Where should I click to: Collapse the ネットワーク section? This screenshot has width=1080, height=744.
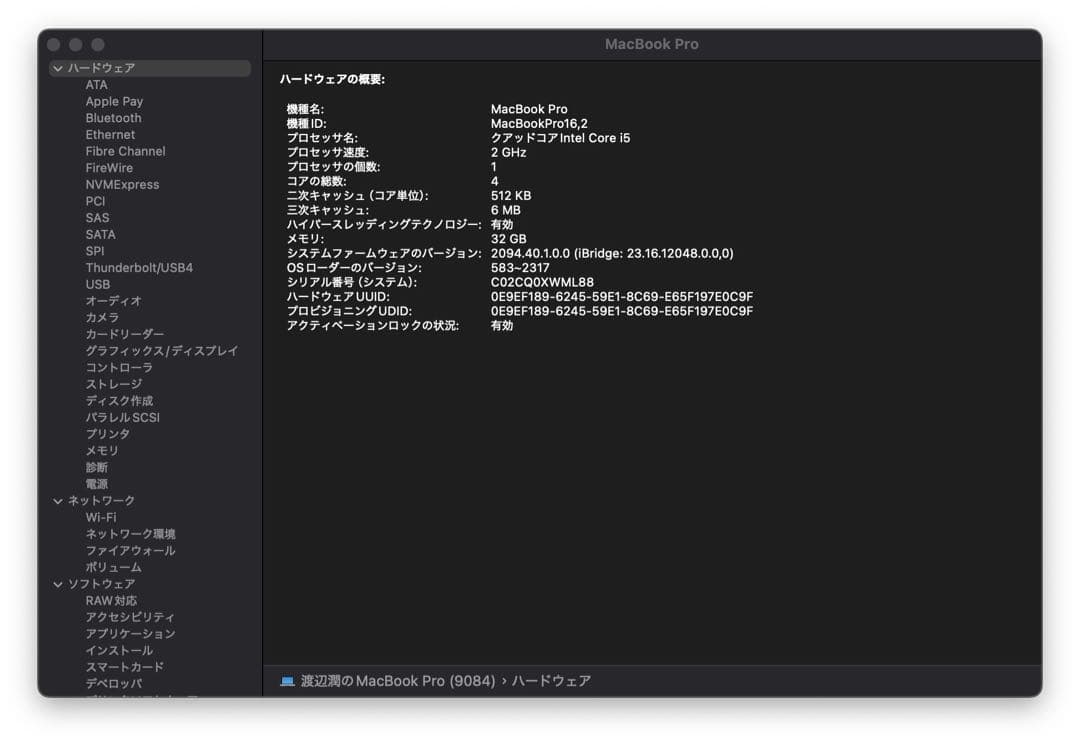point(57,500)
